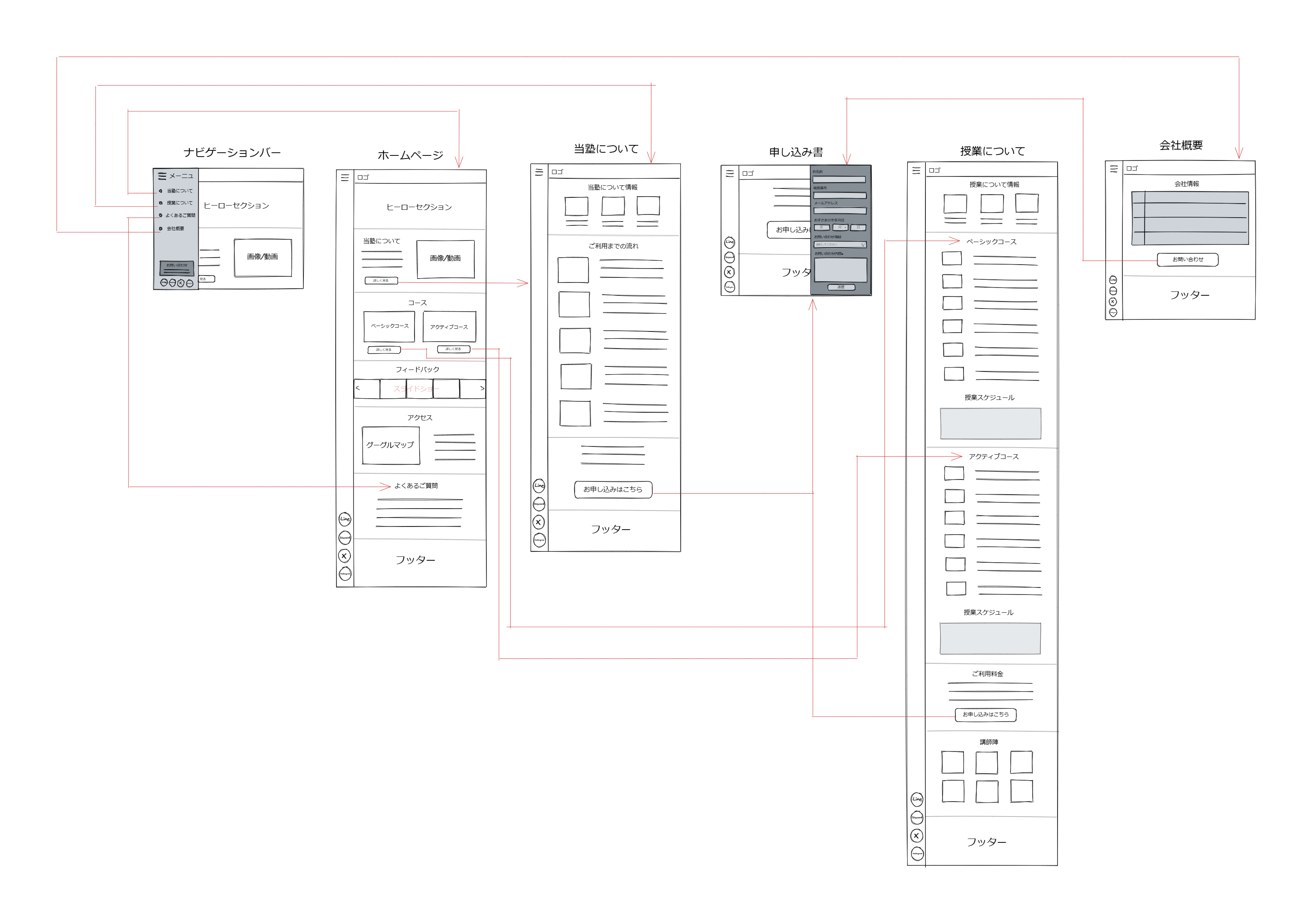This screenshot has width=1312, height=924.
Task: Click メールアドレス input field in form
Action: point(840,211)
